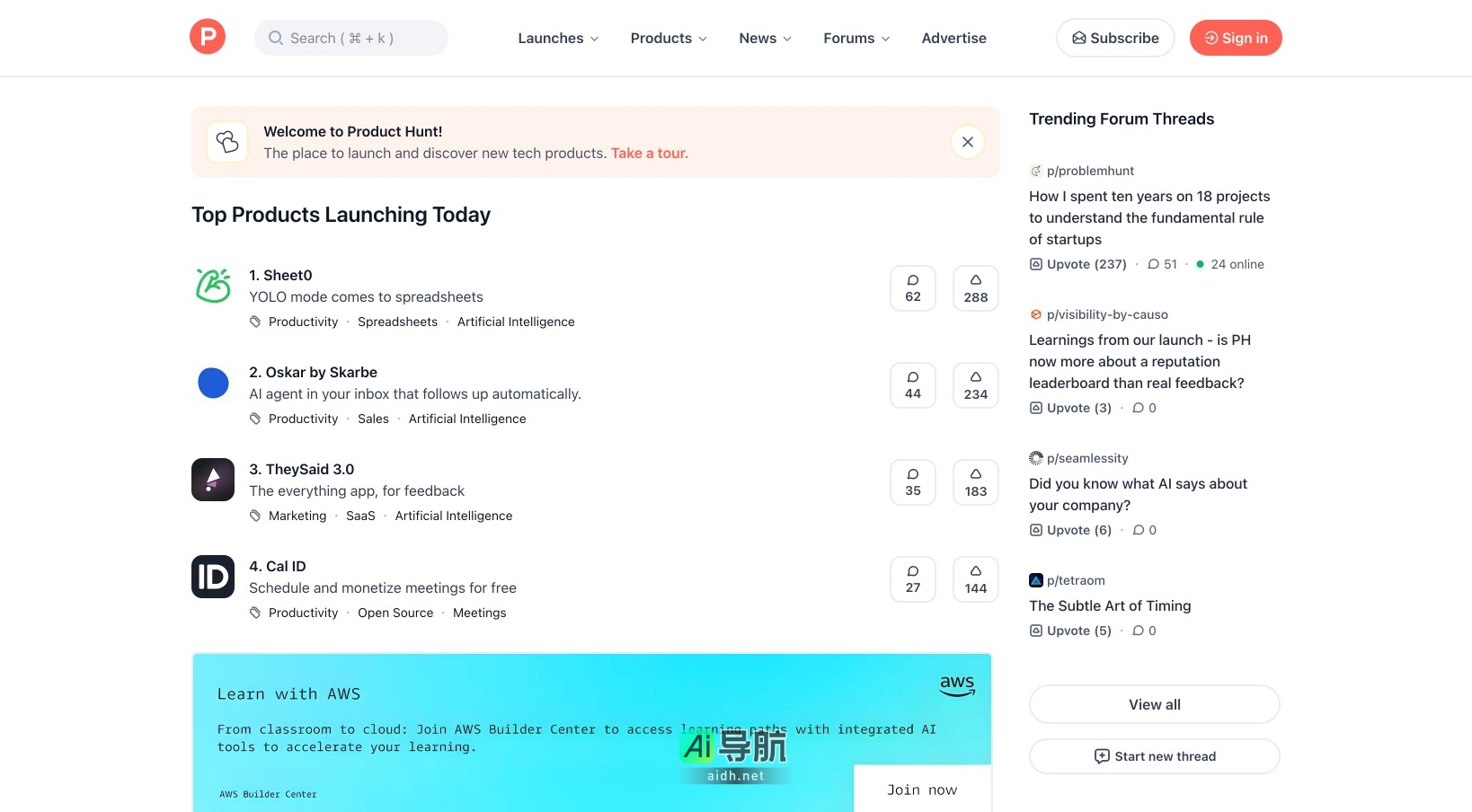Open the TheySaid 3.0 product icon
The image size is (1472, 812).
(x=213, y=480)
